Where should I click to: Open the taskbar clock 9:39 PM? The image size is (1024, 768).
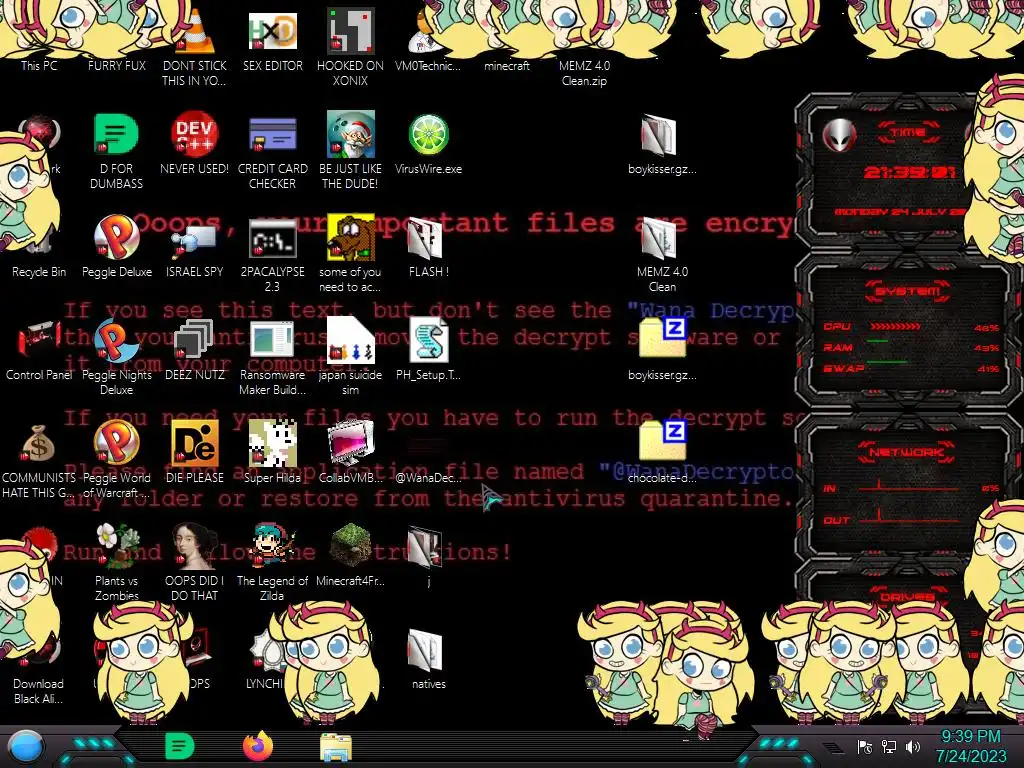971,746
